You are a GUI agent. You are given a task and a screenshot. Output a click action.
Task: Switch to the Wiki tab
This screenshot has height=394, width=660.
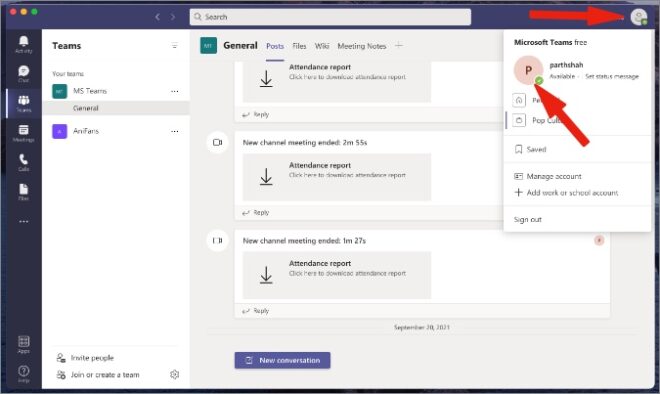pos(322,46)
